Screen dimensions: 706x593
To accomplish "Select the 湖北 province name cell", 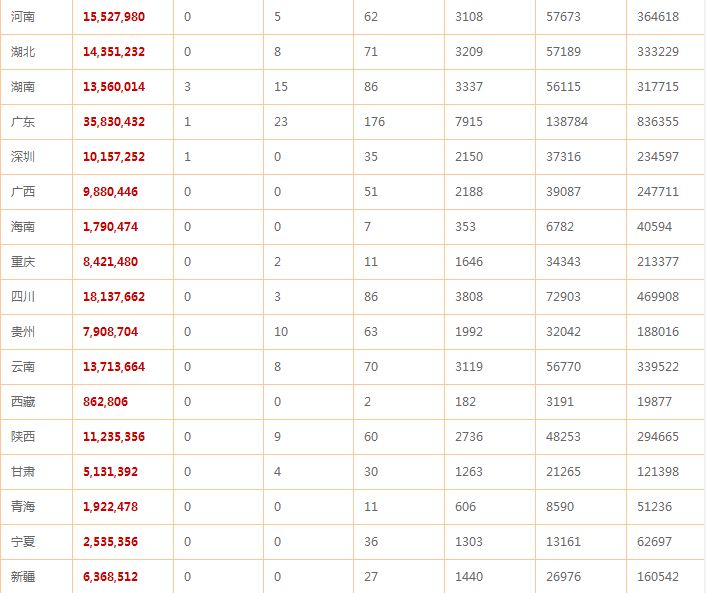I will [23, 52].
